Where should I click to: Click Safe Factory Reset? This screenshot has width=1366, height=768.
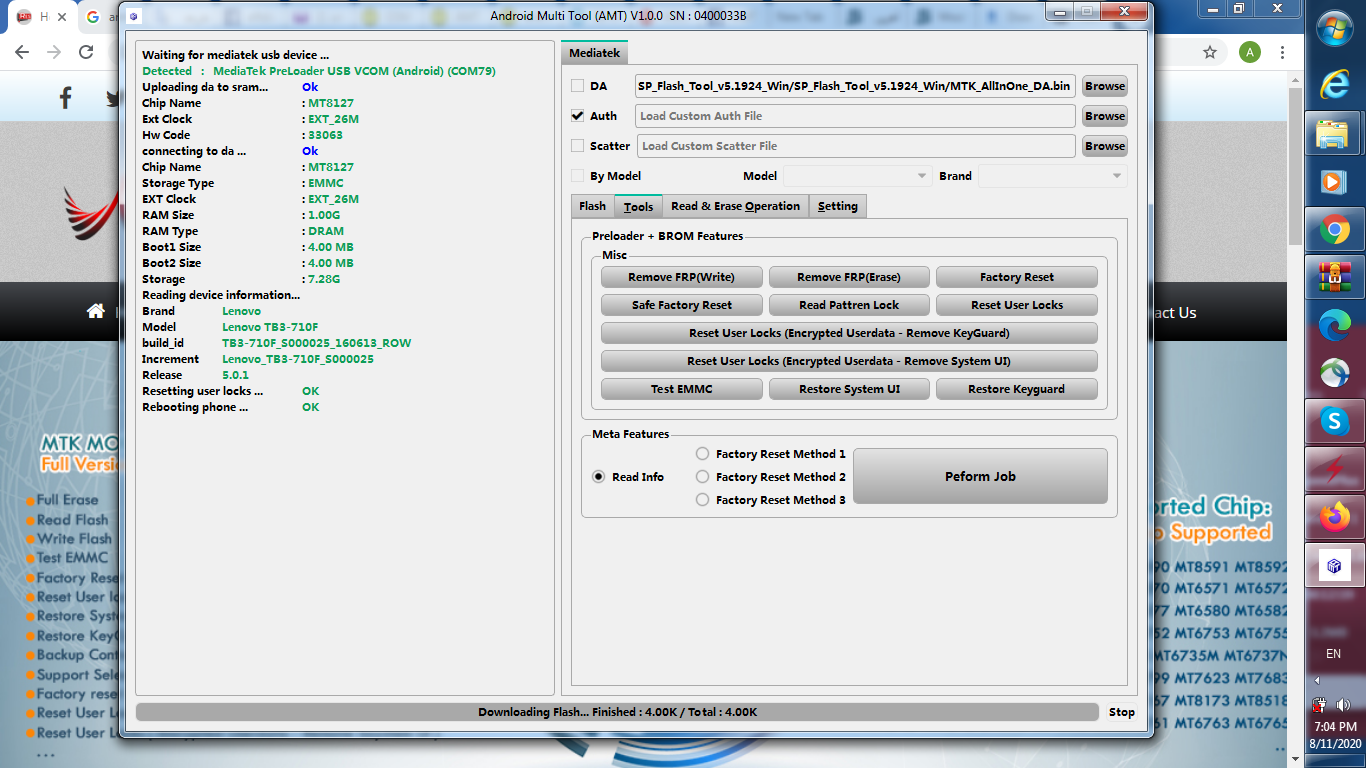(681, 305)
